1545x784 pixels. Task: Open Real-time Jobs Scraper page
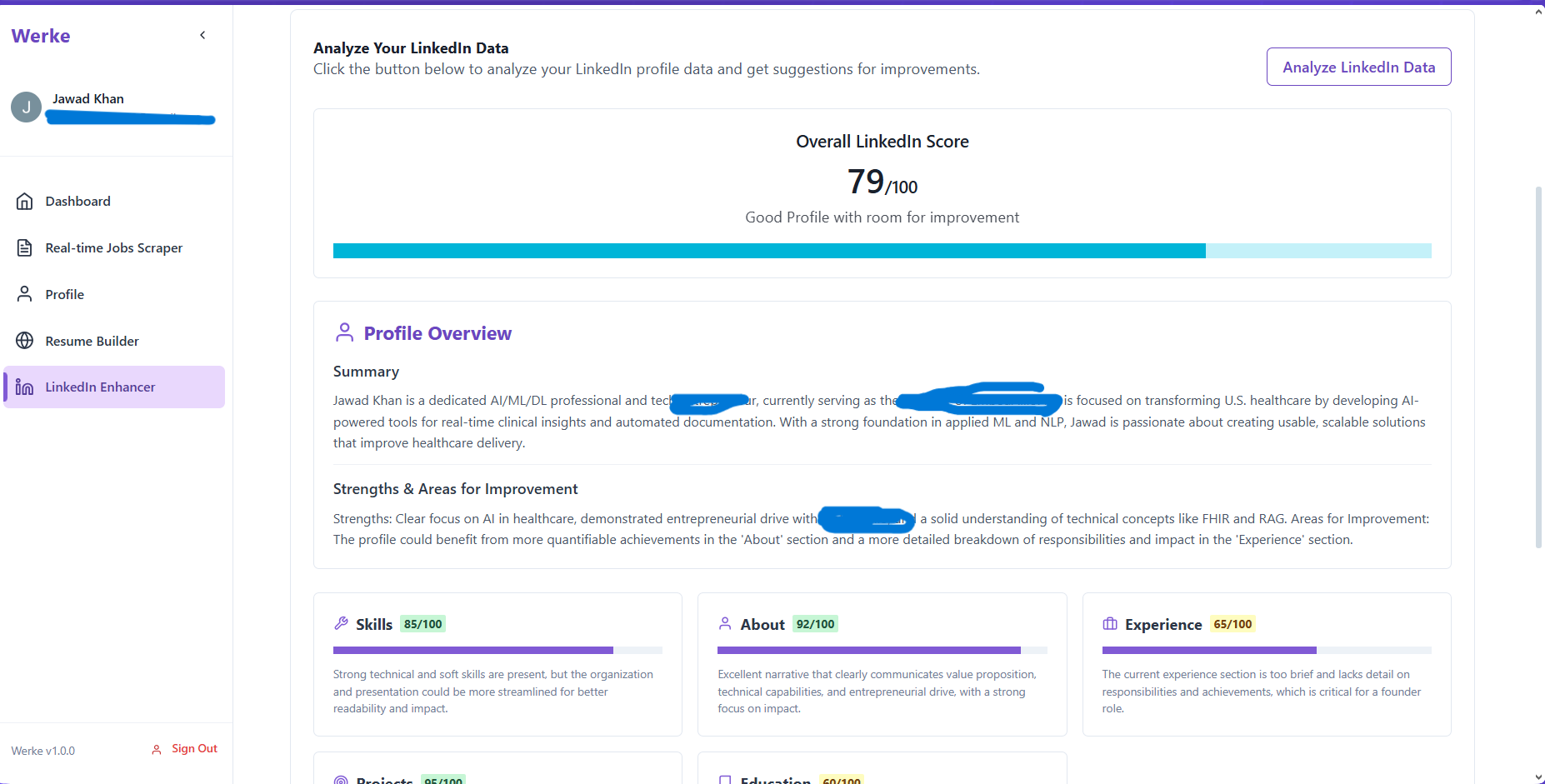[x=114, y=248]
